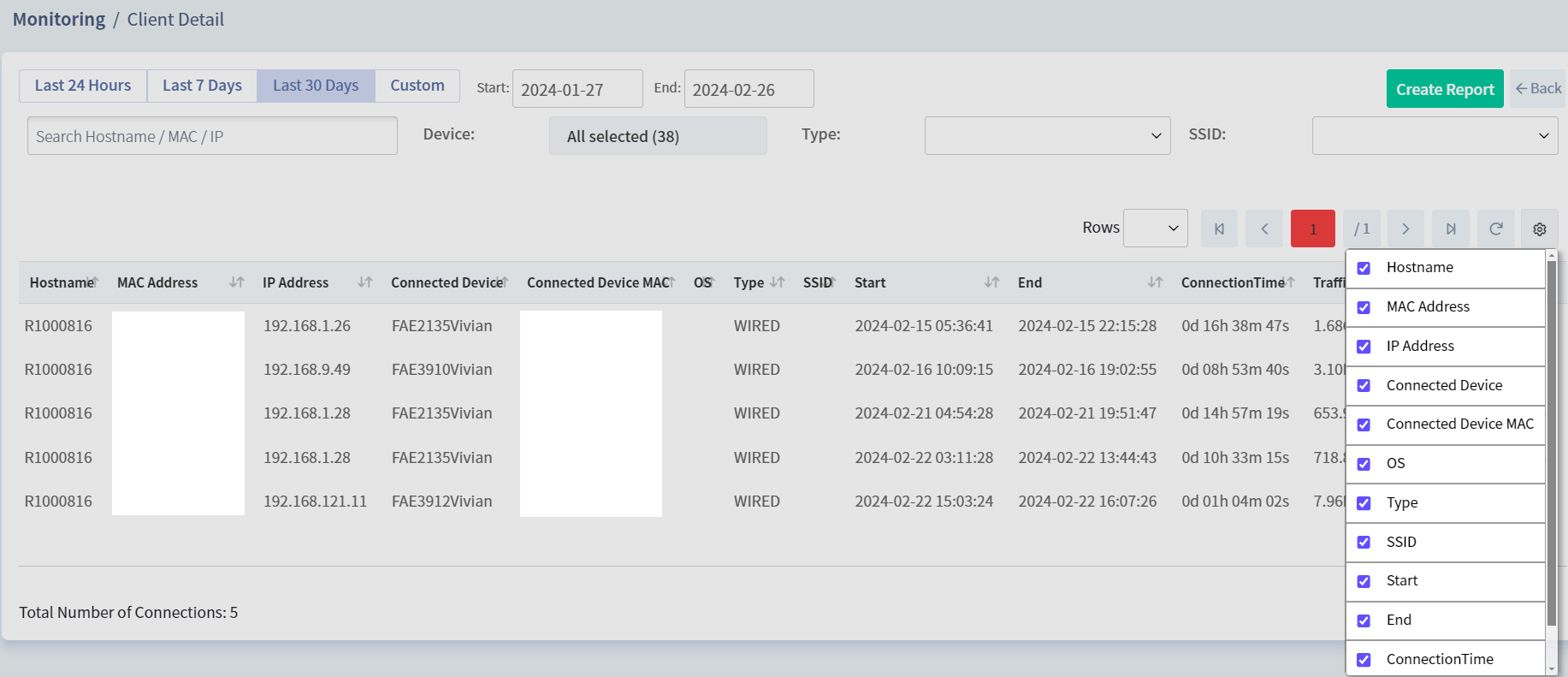Uncheck Hostname column checkbox

tap(1364, 268)
